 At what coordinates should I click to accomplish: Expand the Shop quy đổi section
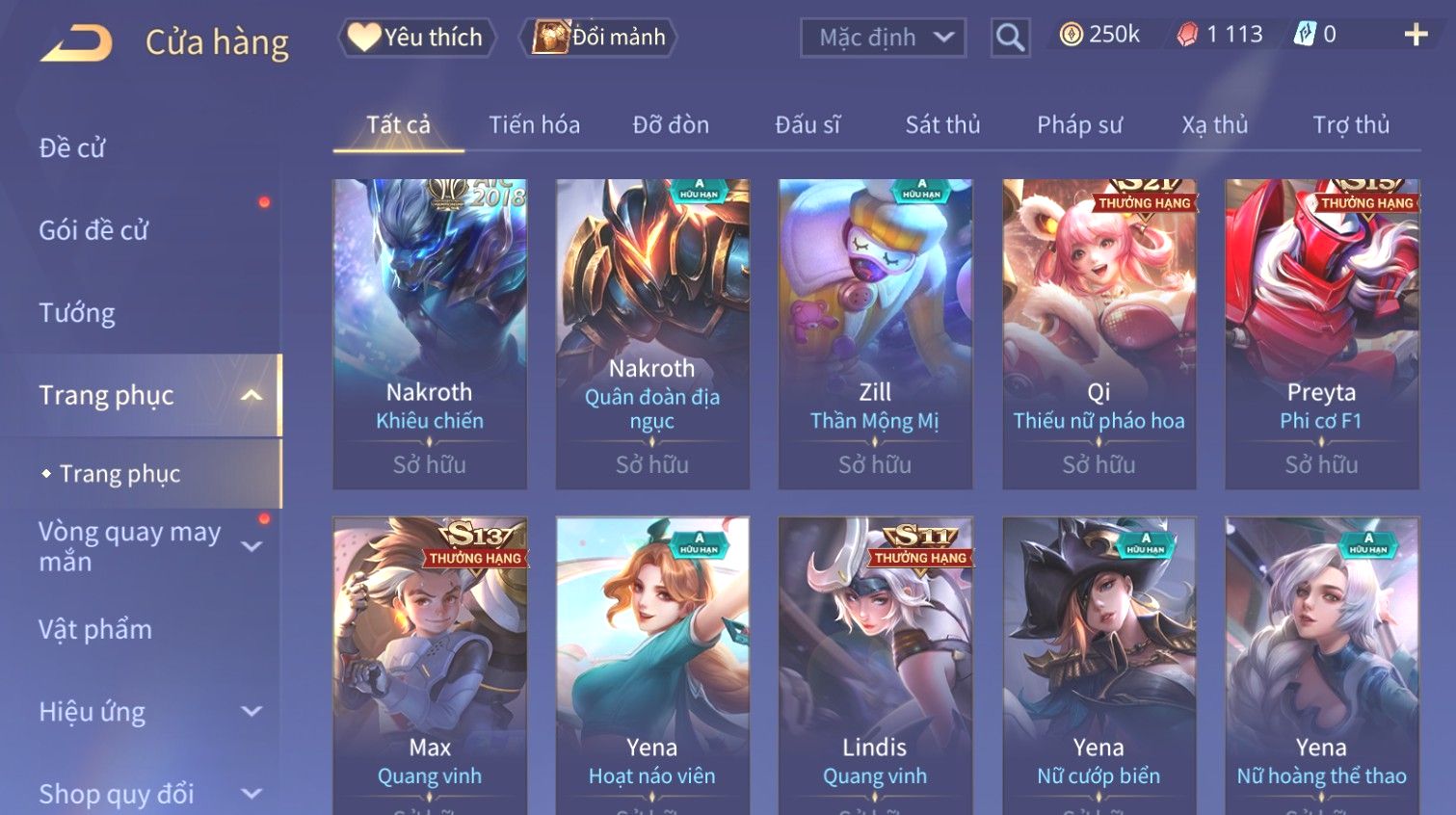point(251,794)
